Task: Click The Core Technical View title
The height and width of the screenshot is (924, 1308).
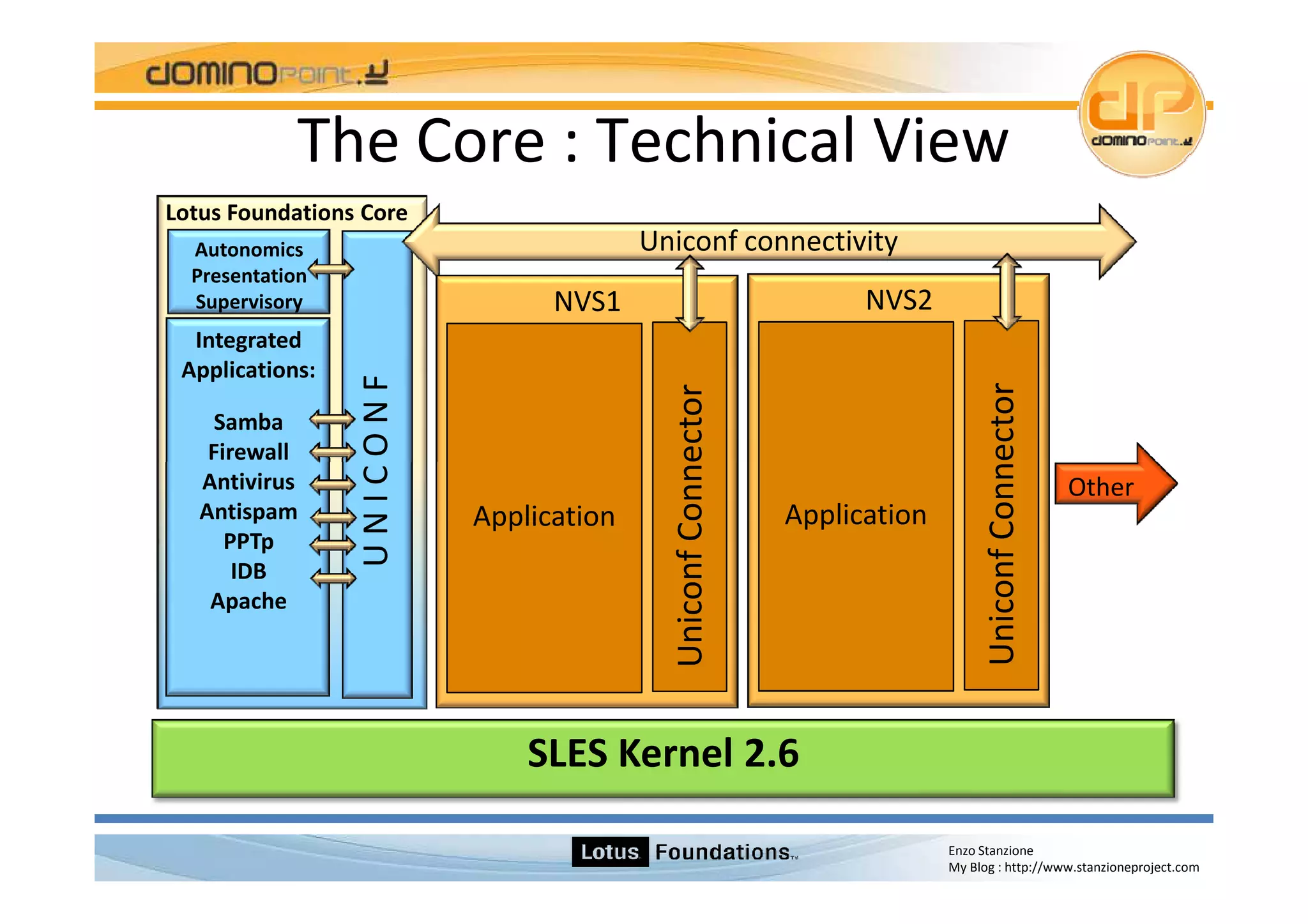Action: [x=652, y=140]
